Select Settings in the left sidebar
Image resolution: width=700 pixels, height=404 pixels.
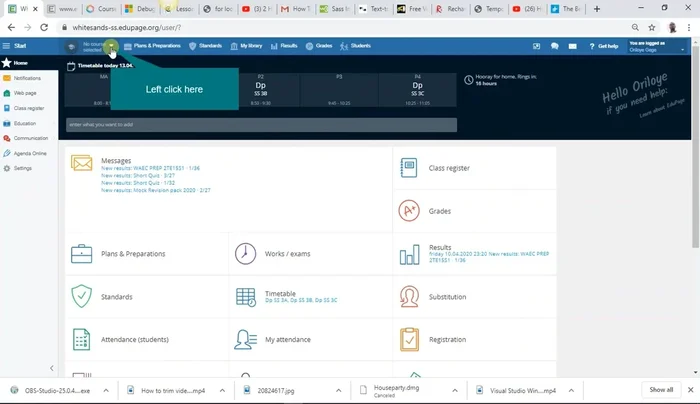coord(22,168)
